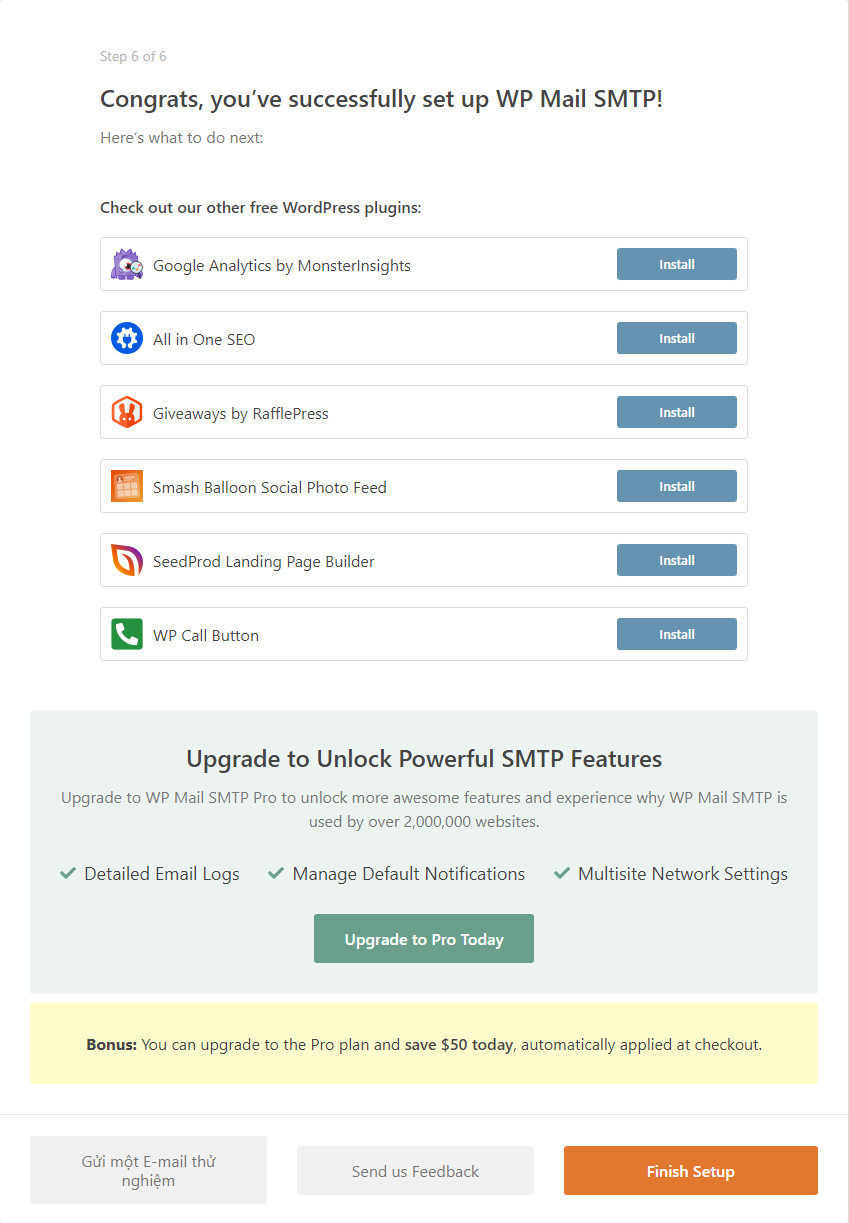Click the Detailed Email Logs checkmark icon

click(68, 873)
